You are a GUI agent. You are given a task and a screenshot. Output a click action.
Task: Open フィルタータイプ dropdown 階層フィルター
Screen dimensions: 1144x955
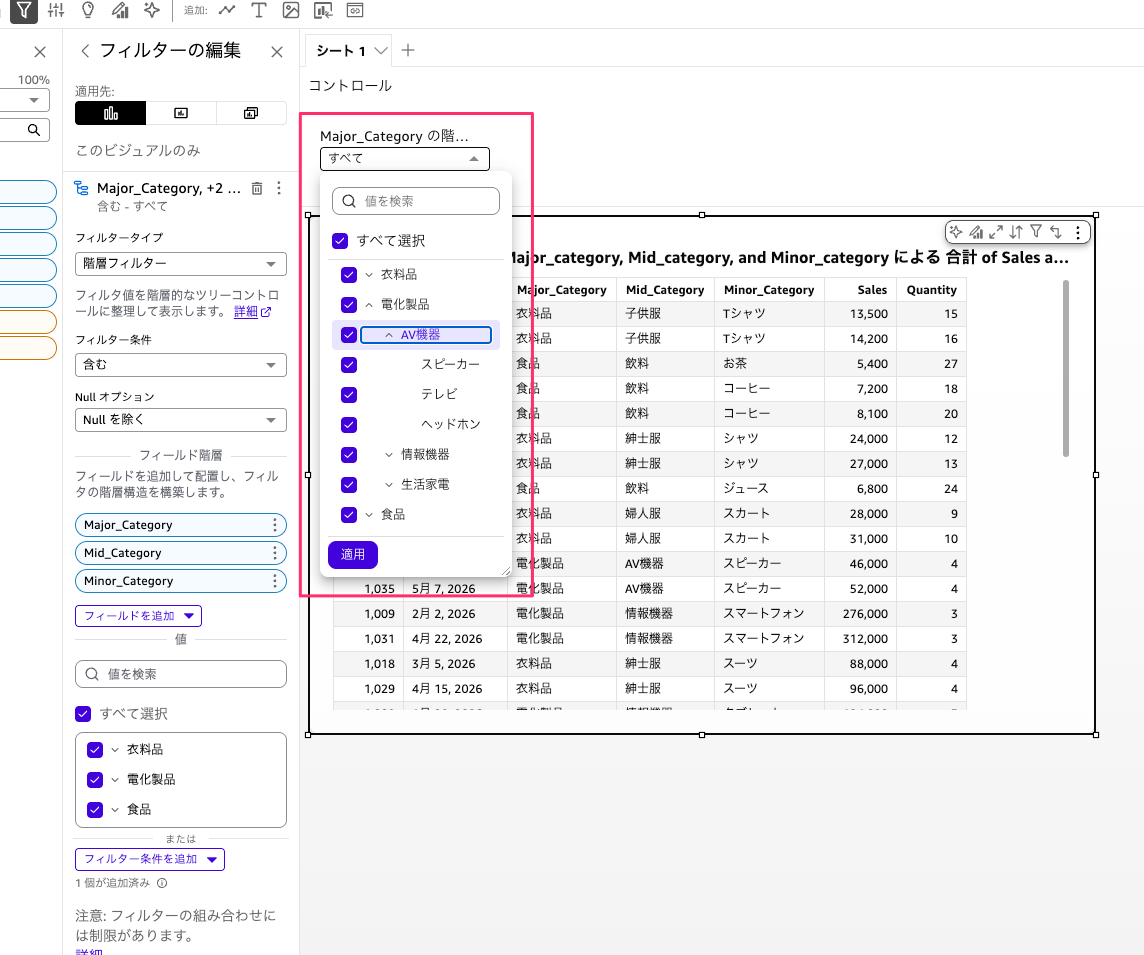(181, 264)
